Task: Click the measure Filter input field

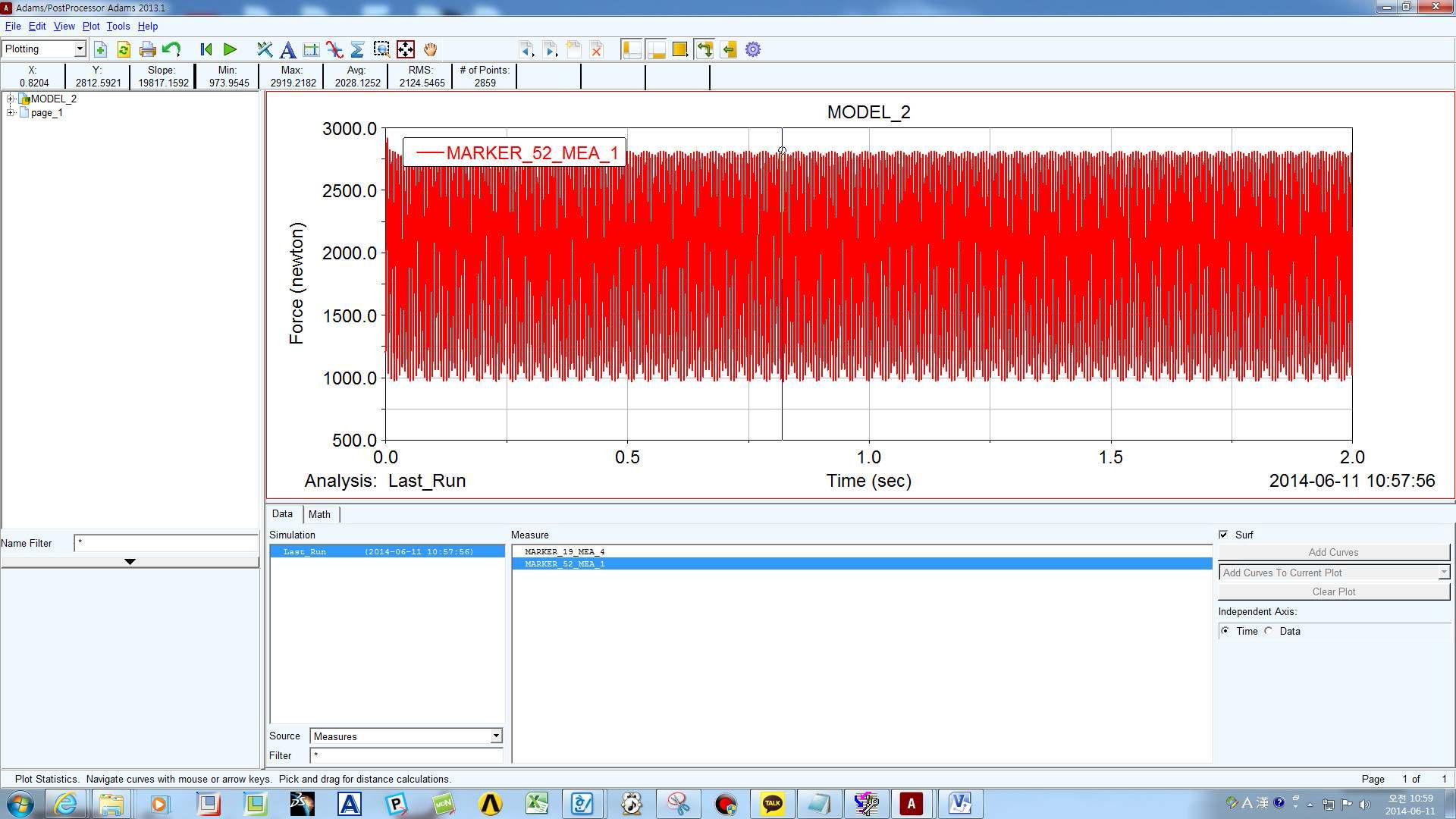Action: 406,755
